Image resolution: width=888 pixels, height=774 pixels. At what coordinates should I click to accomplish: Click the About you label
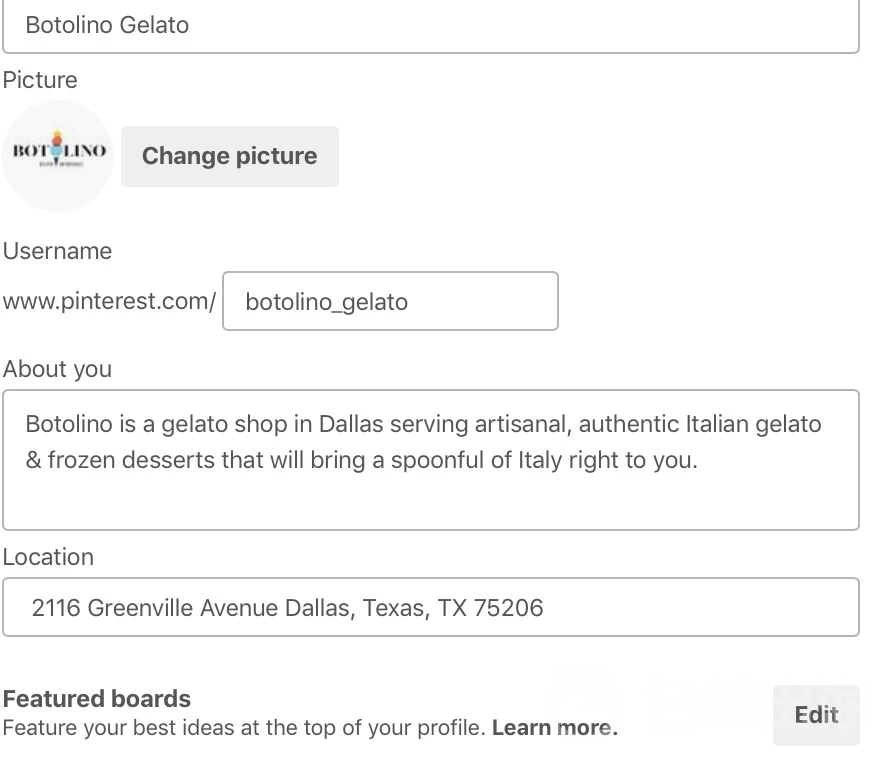57,369
